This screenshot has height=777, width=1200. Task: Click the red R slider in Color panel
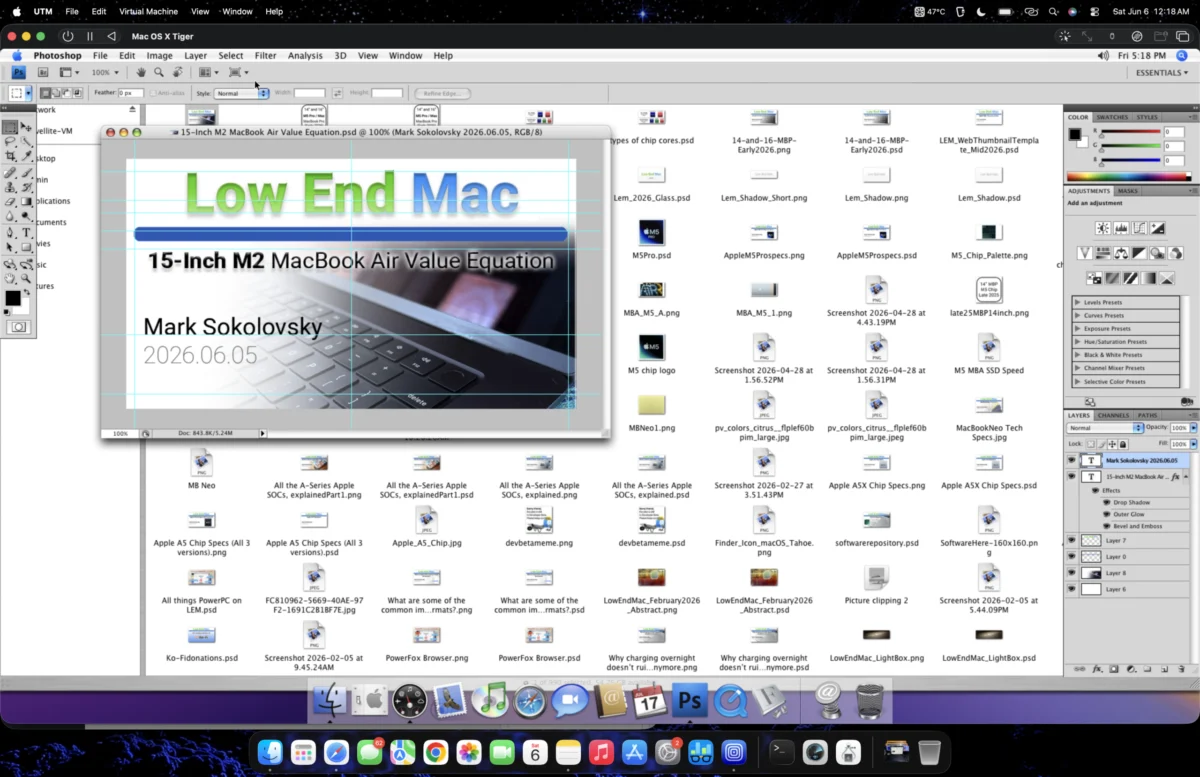1131,131
